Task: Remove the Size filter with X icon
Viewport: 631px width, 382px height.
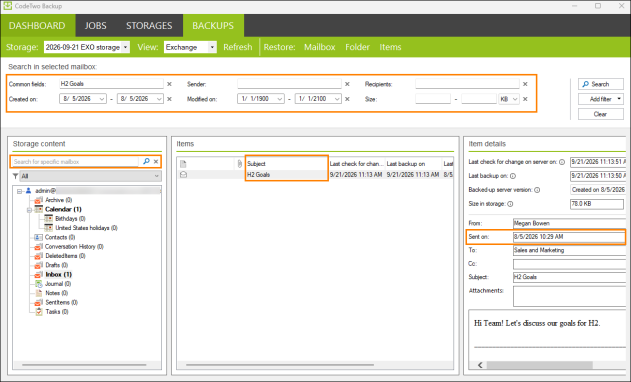Action: click(x=525, y=99)
